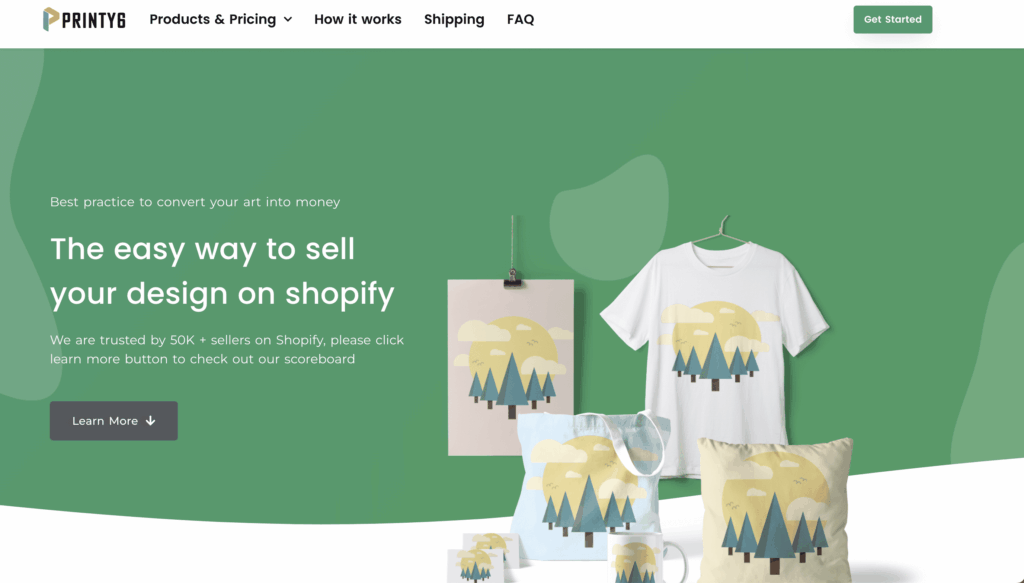The image size is (1024, 583).
Task: Open the Shipping page
Action: (x=454, y=20)
